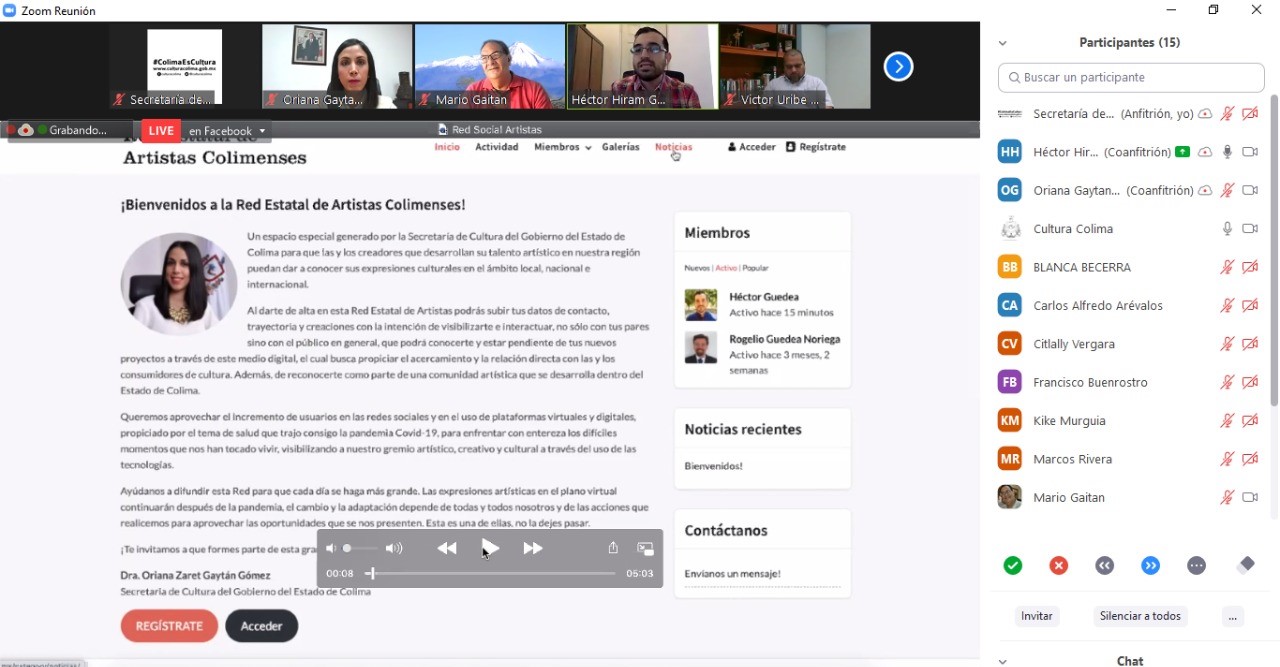The width and height of the screenshot is (1280, 667).
Task: Click the go faster reaction icon
Action: [x=1151, y=565]
